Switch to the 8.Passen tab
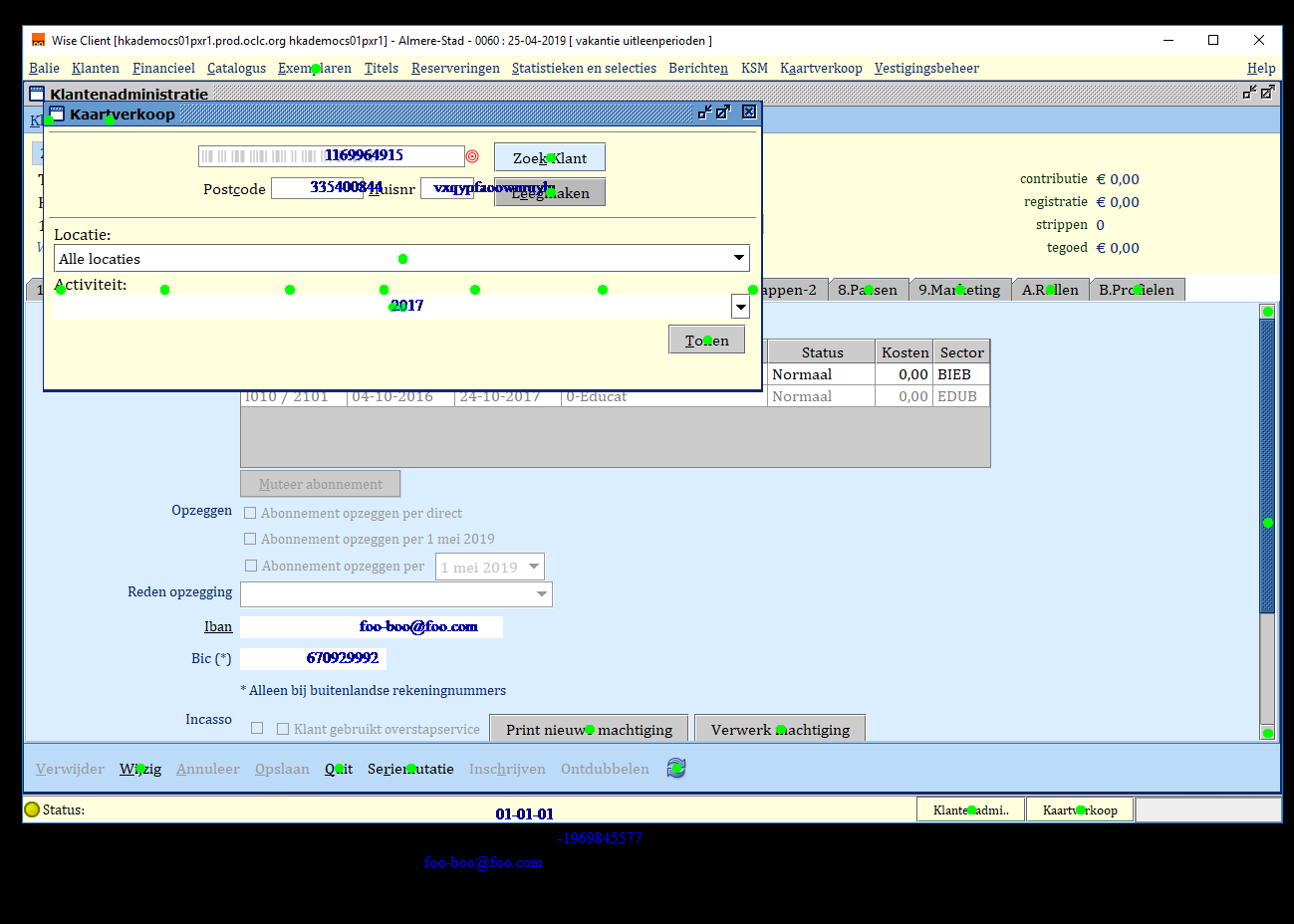 (868, 290)
